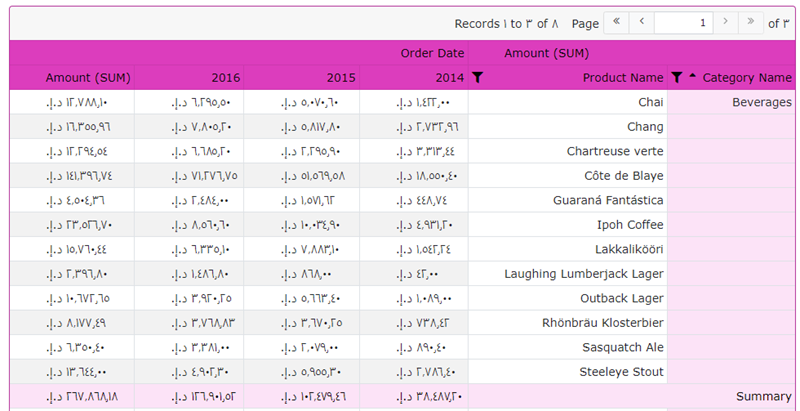Sort by the Category Name column header
This screenshot has width=800, height=411.
point(746,78)
